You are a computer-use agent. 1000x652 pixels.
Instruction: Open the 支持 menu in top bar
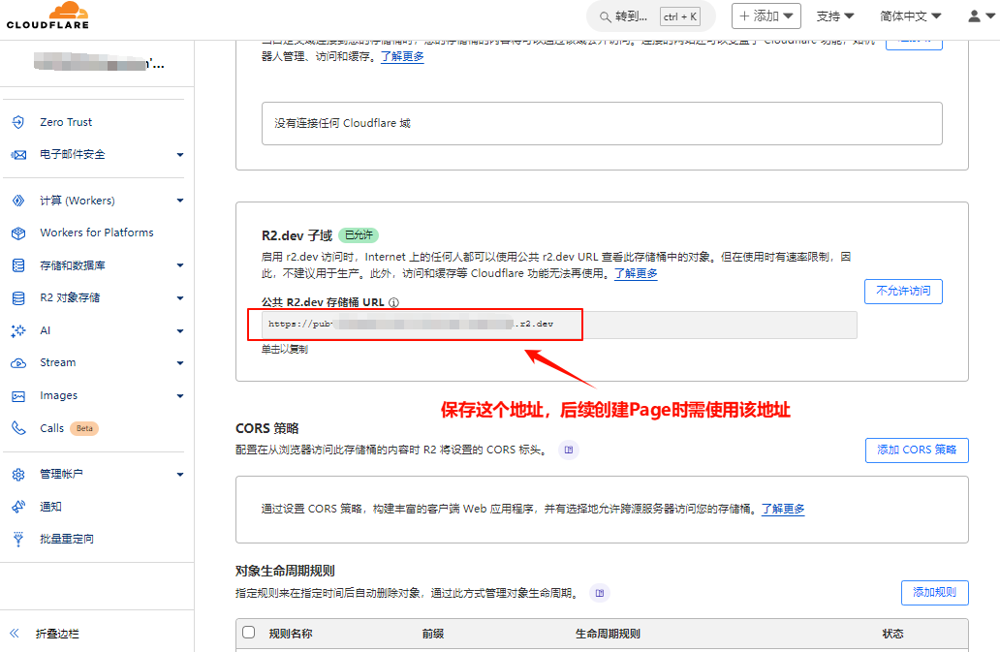click(x=835, y=16)
